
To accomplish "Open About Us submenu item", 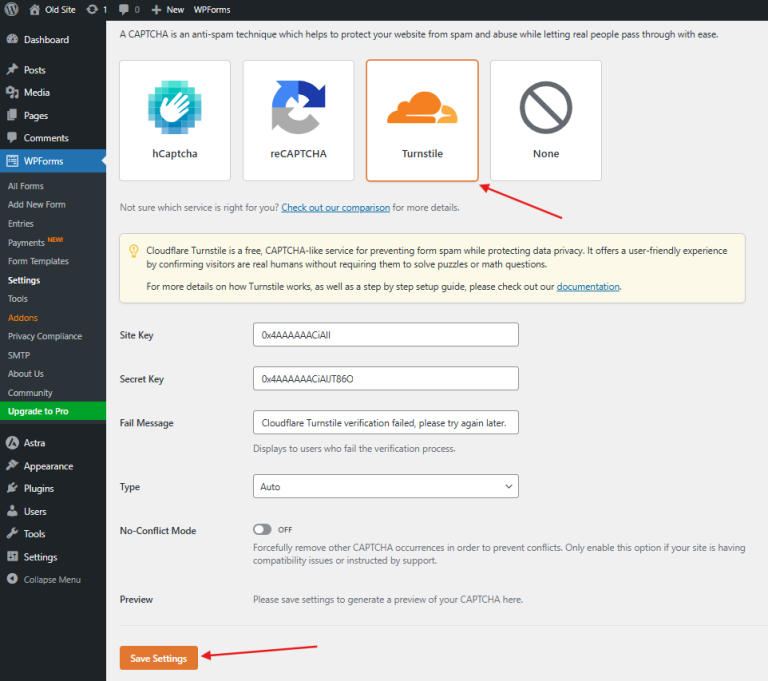I will click(25, 374).
